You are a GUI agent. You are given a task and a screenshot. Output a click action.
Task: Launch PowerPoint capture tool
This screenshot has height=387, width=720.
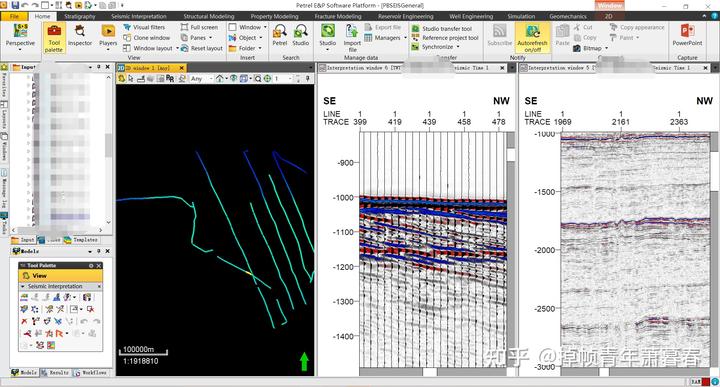coord(687,36)
